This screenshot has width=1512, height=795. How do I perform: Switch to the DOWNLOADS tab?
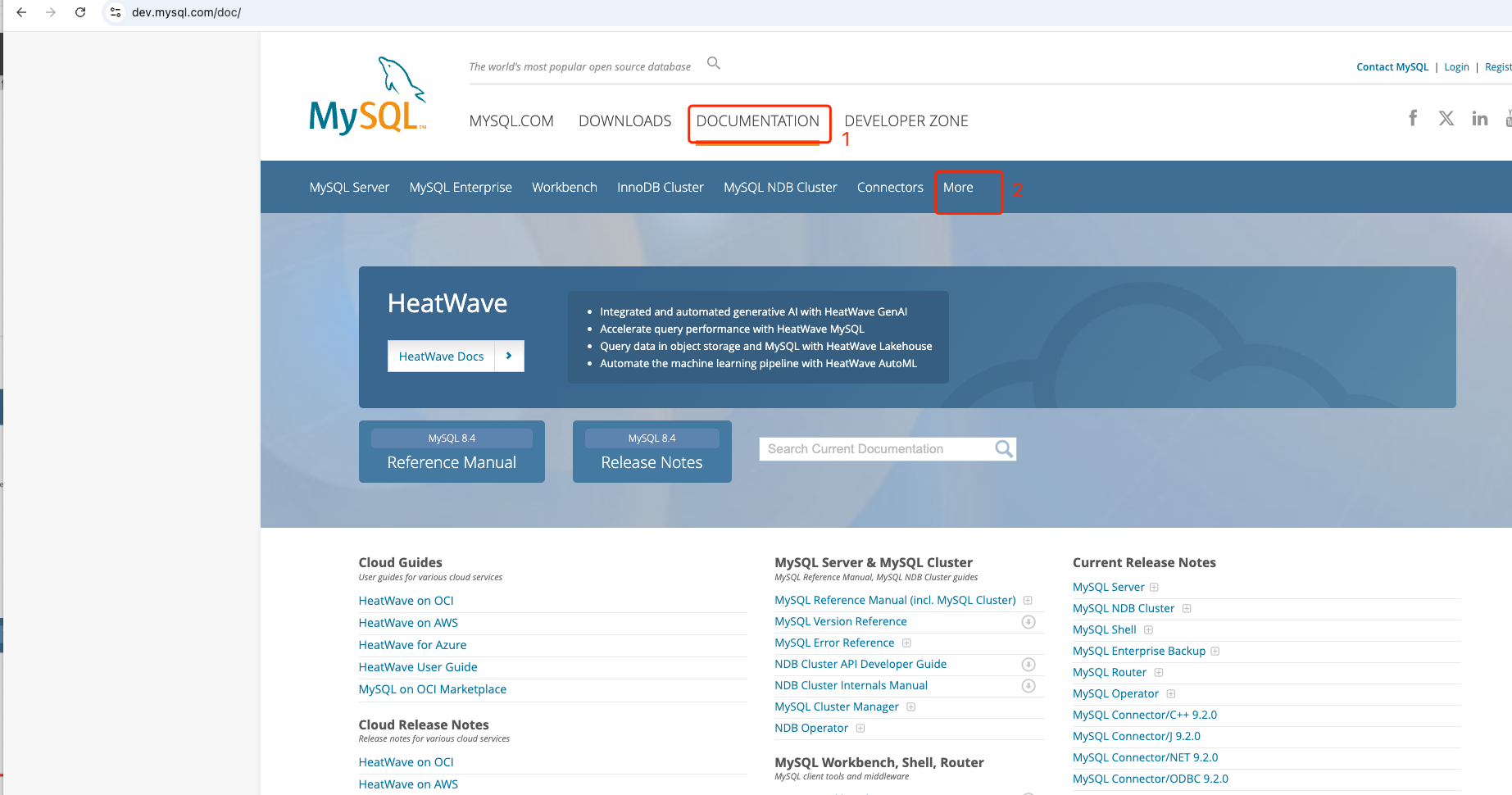click(x=625, y=121)
